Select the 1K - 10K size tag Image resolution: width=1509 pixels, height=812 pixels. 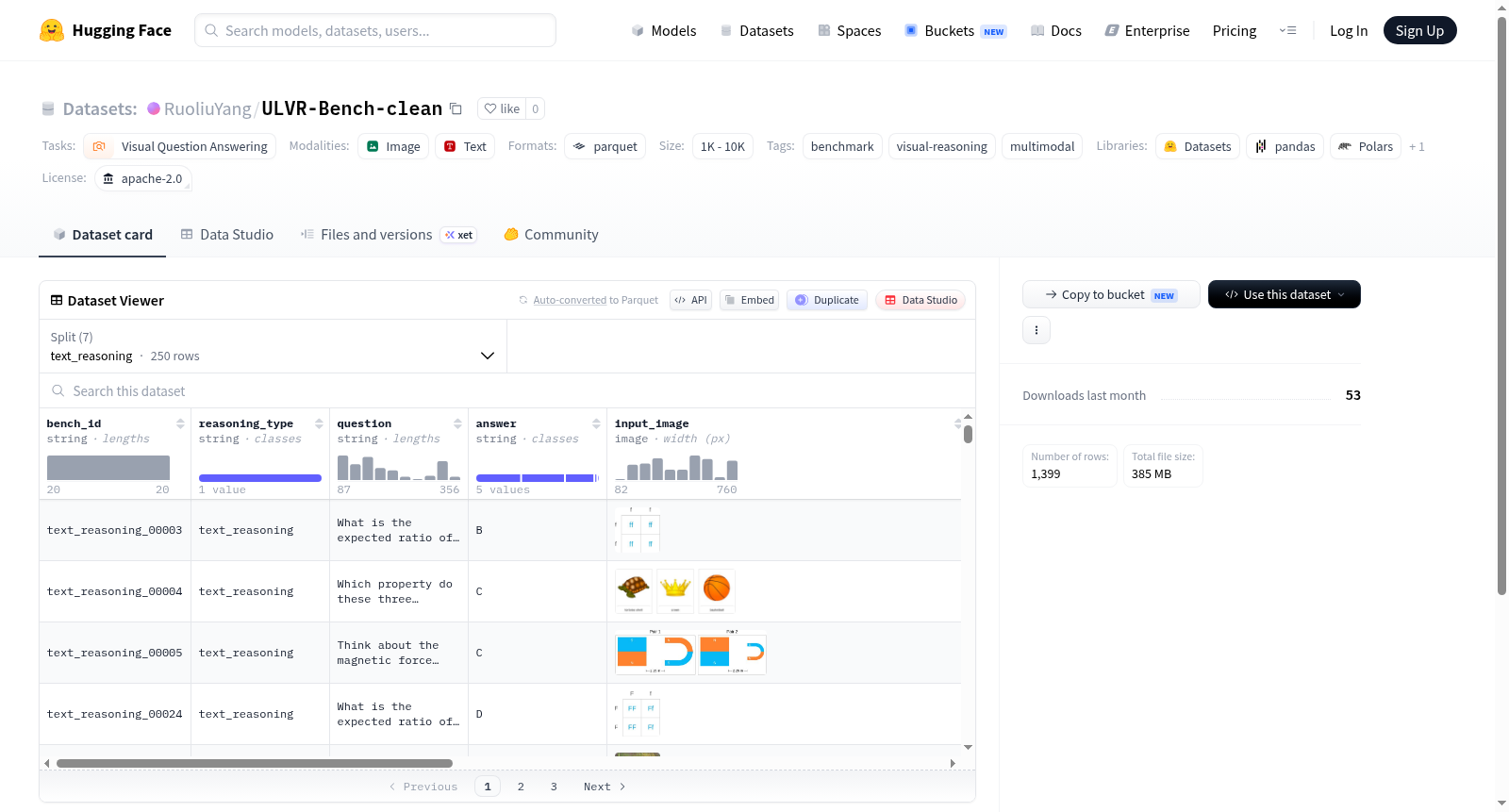(x=722, y=146)
